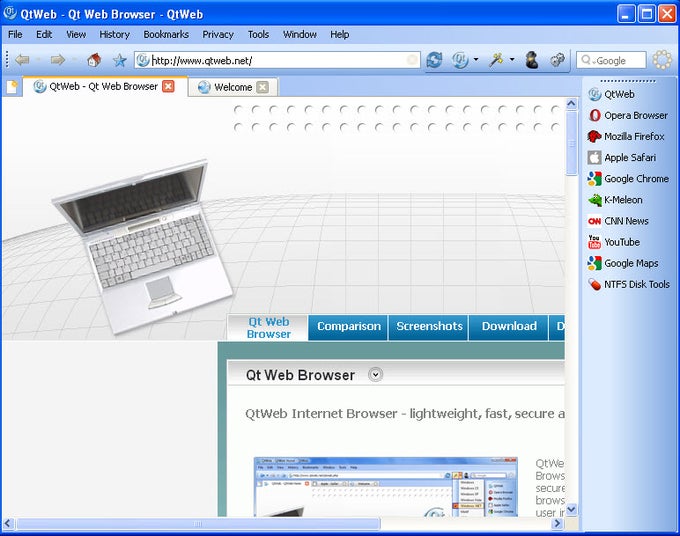Open the Bookmarks menu

pyautogui.click(x=166, y=34)
